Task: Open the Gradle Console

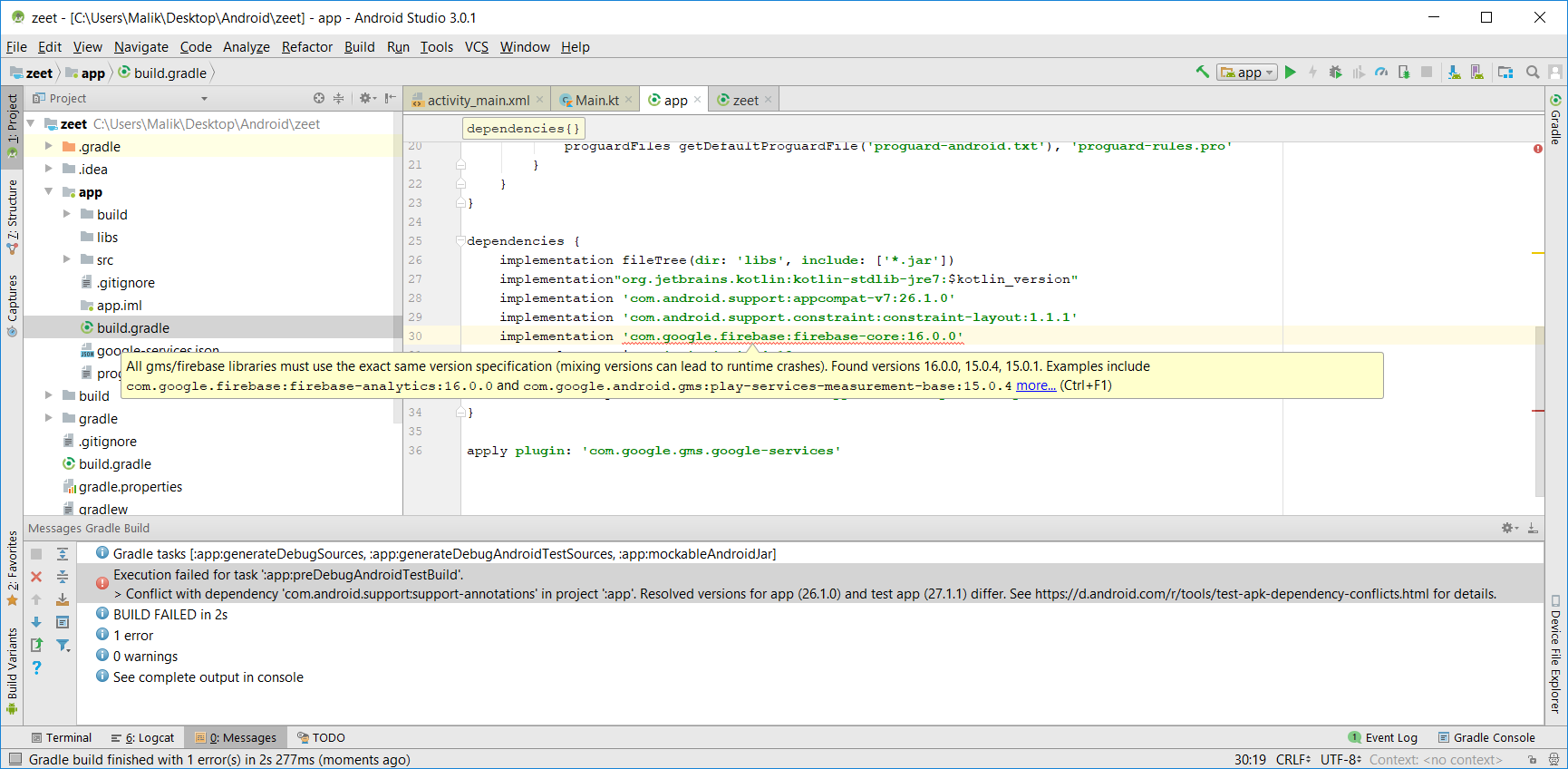Action: click(x=1486, y=737)
